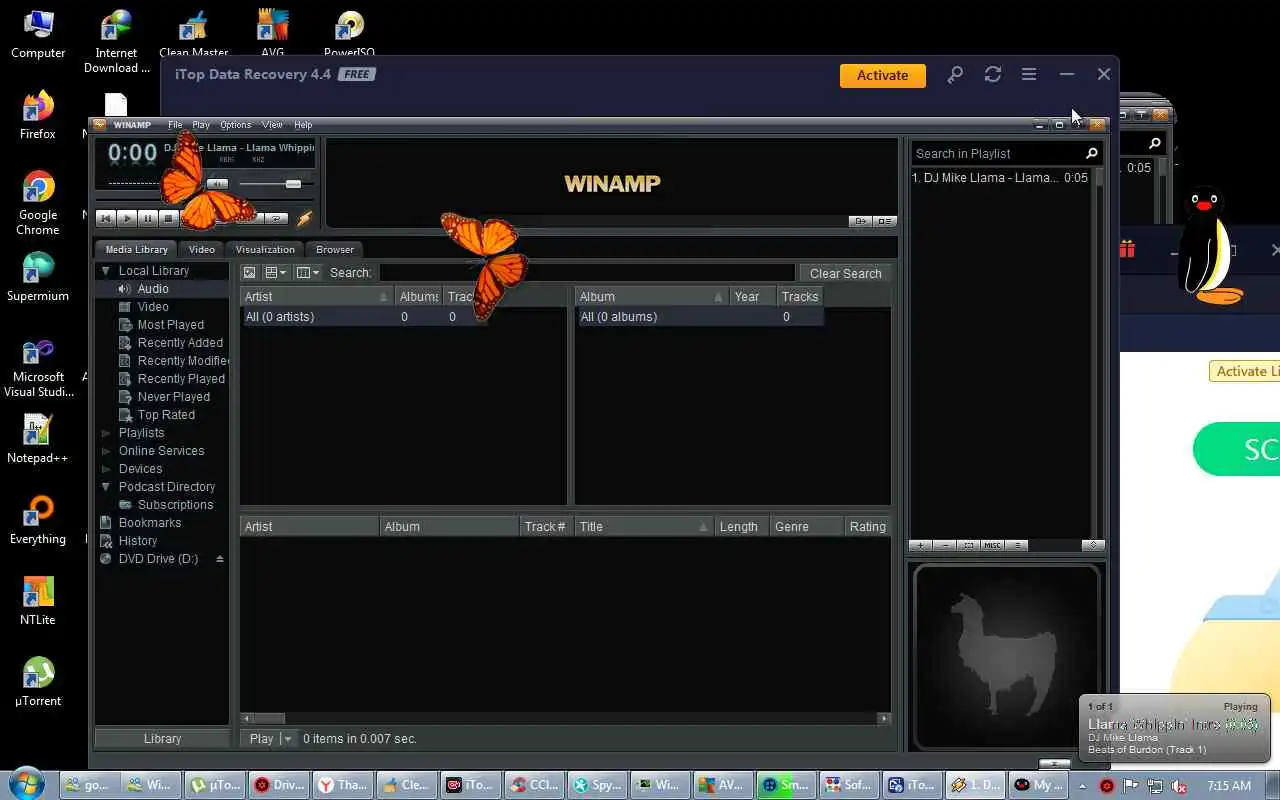Click the Clear Search button
Screen dimensions: 1280x800
(x=846, y=273)
